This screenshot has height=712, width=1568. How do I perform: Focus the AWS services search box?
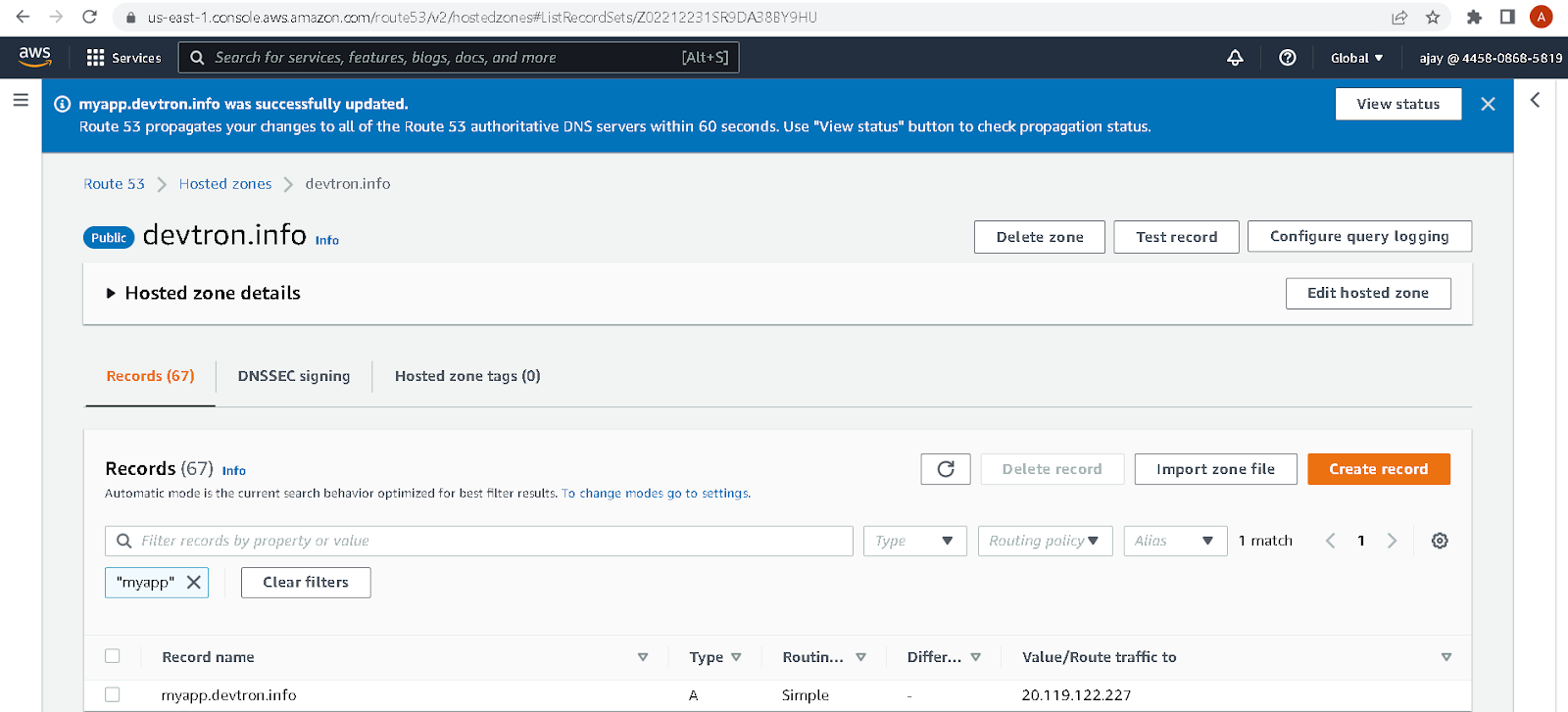[x=459, y=58]
